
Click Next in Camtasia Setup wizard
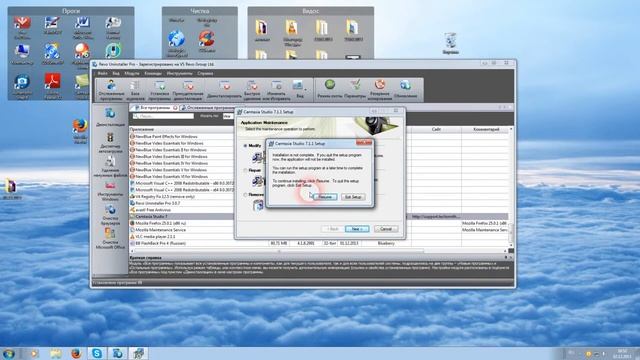coord(357,229)
